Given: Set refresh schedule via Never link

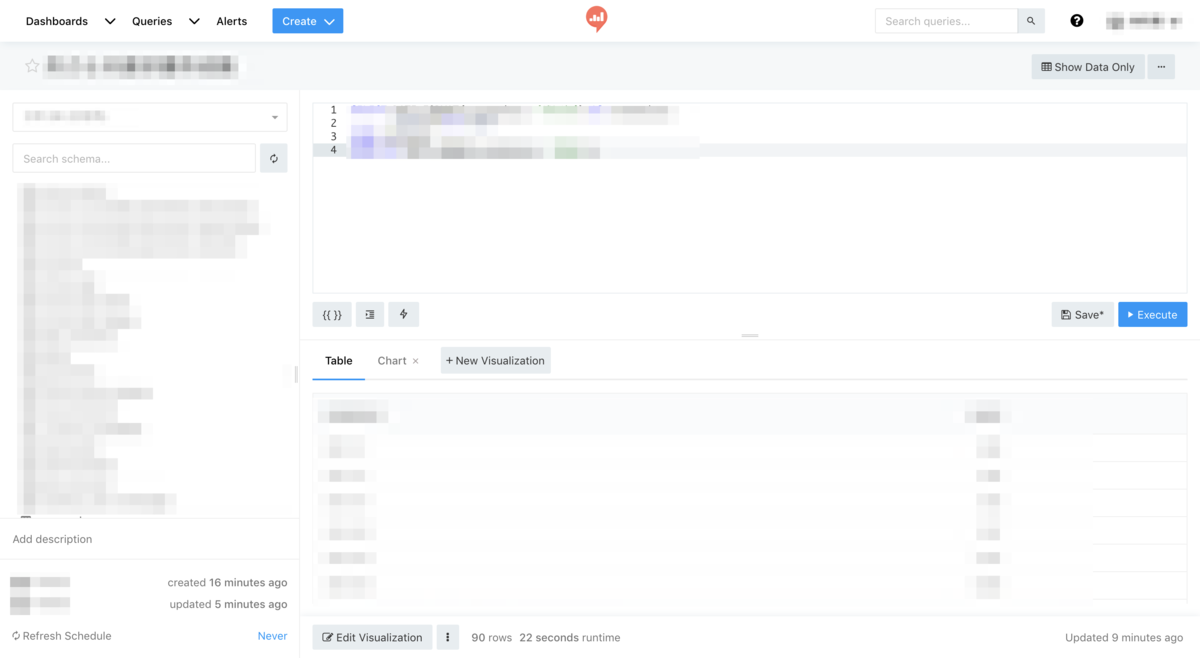Looking at the screenshot, I should pos(272,636).
